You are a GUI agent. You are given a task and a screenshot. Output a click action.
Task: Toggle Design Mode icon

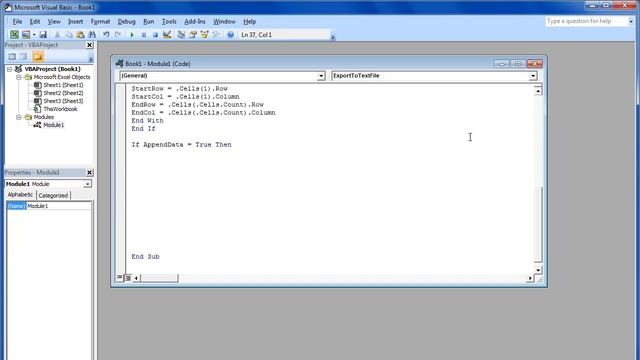click(167, 35)
